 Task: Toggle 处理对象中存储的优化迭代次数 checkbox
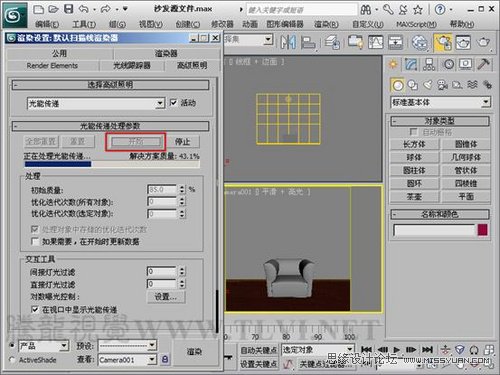35,229
